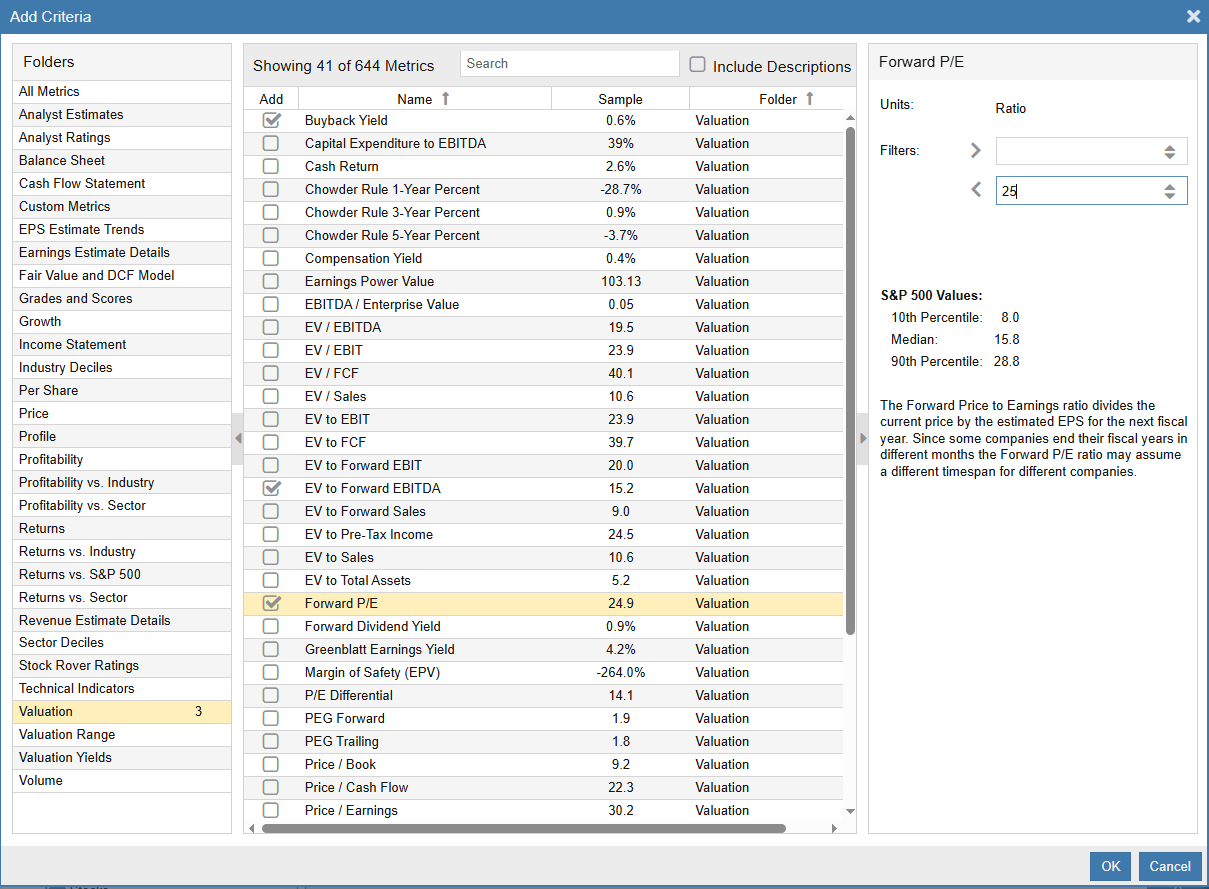This screenshot has height=889, width=1209.
Task: Collapse the left Folders panel arrow
Action: click(x=237, y=438)
